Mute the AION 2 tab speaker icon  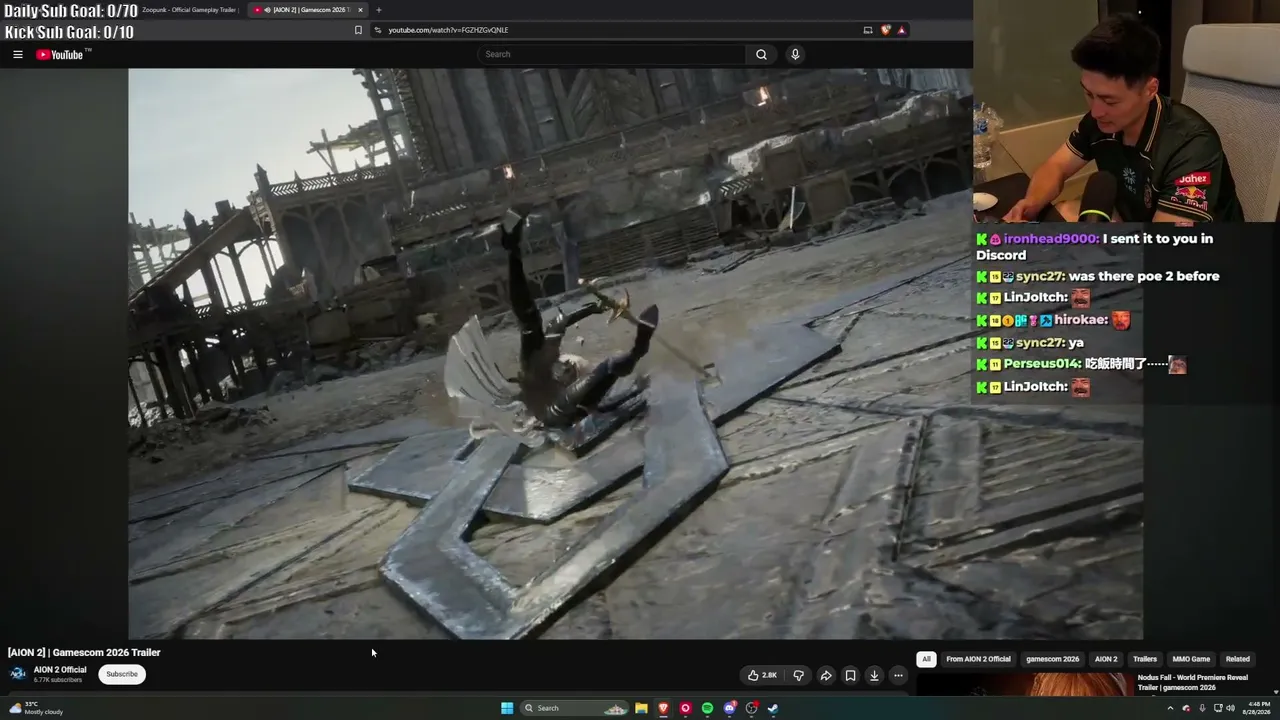point(267,10)
